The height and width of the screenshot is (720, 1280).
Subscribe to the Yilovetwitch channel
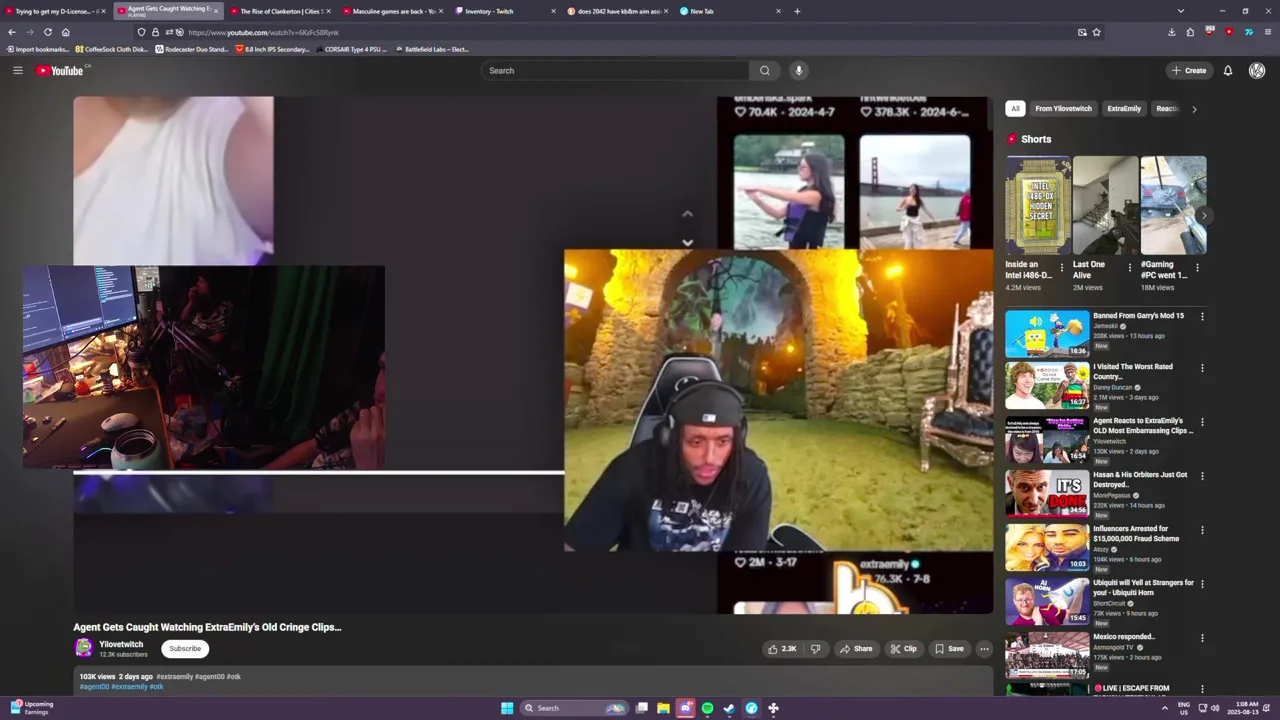[x=185, y=649]
